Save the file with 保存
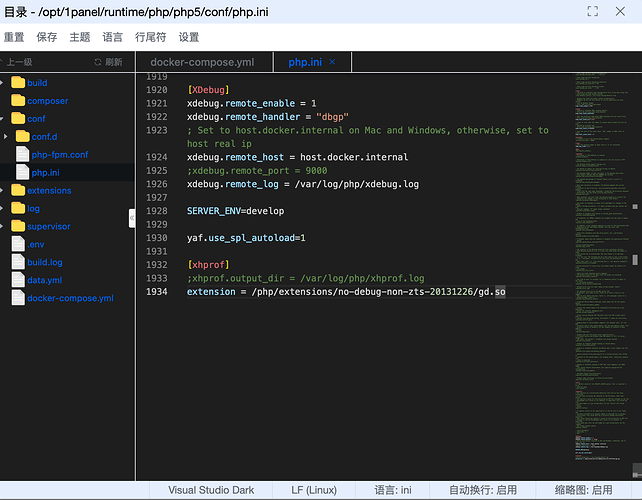 47,37
